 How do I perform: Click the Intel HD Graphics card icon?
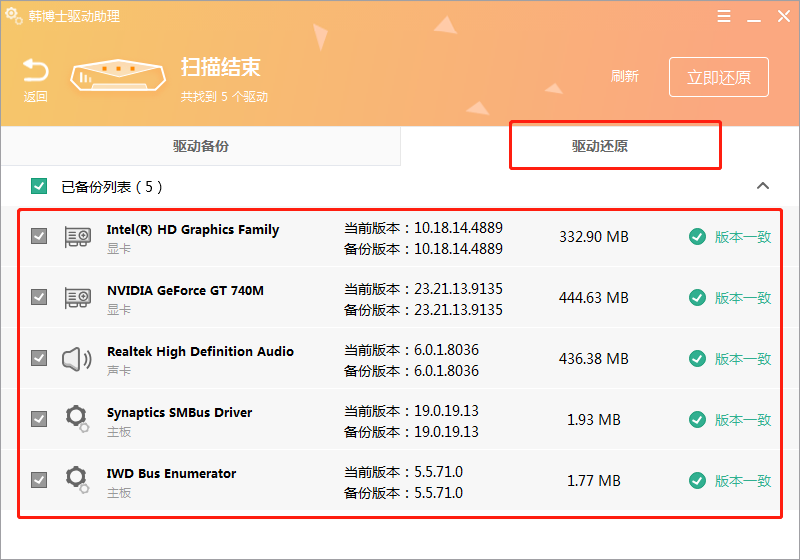pos(77,237)
